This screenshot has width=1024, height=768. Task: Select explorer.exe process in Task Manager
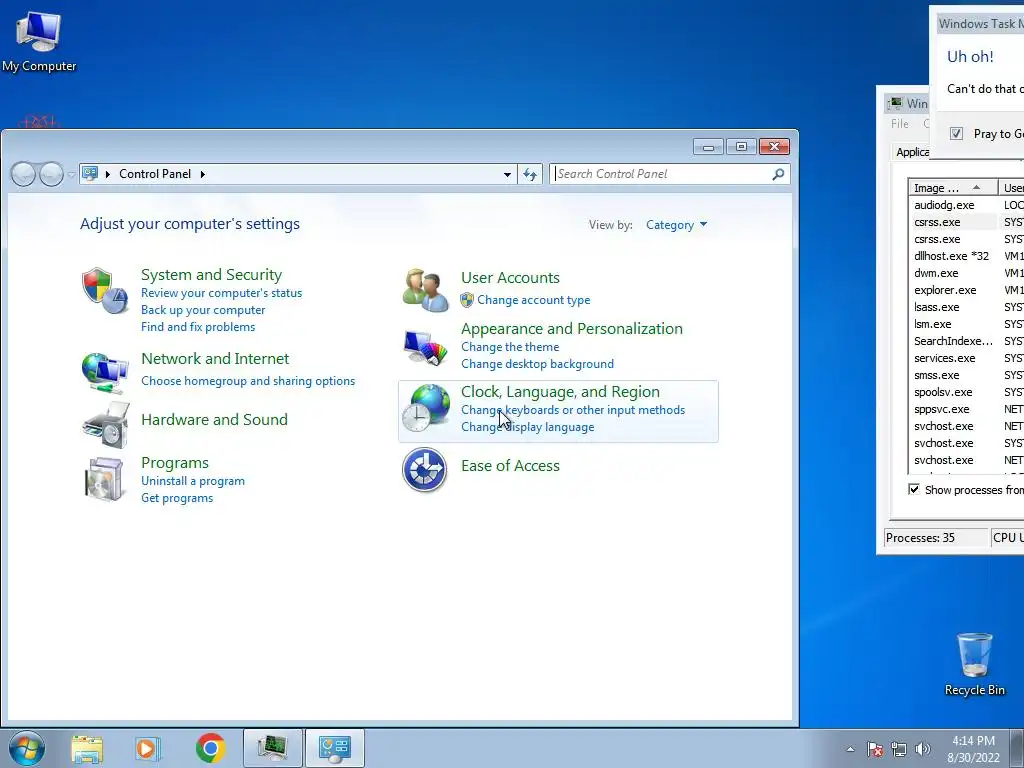tap(945, 290)
